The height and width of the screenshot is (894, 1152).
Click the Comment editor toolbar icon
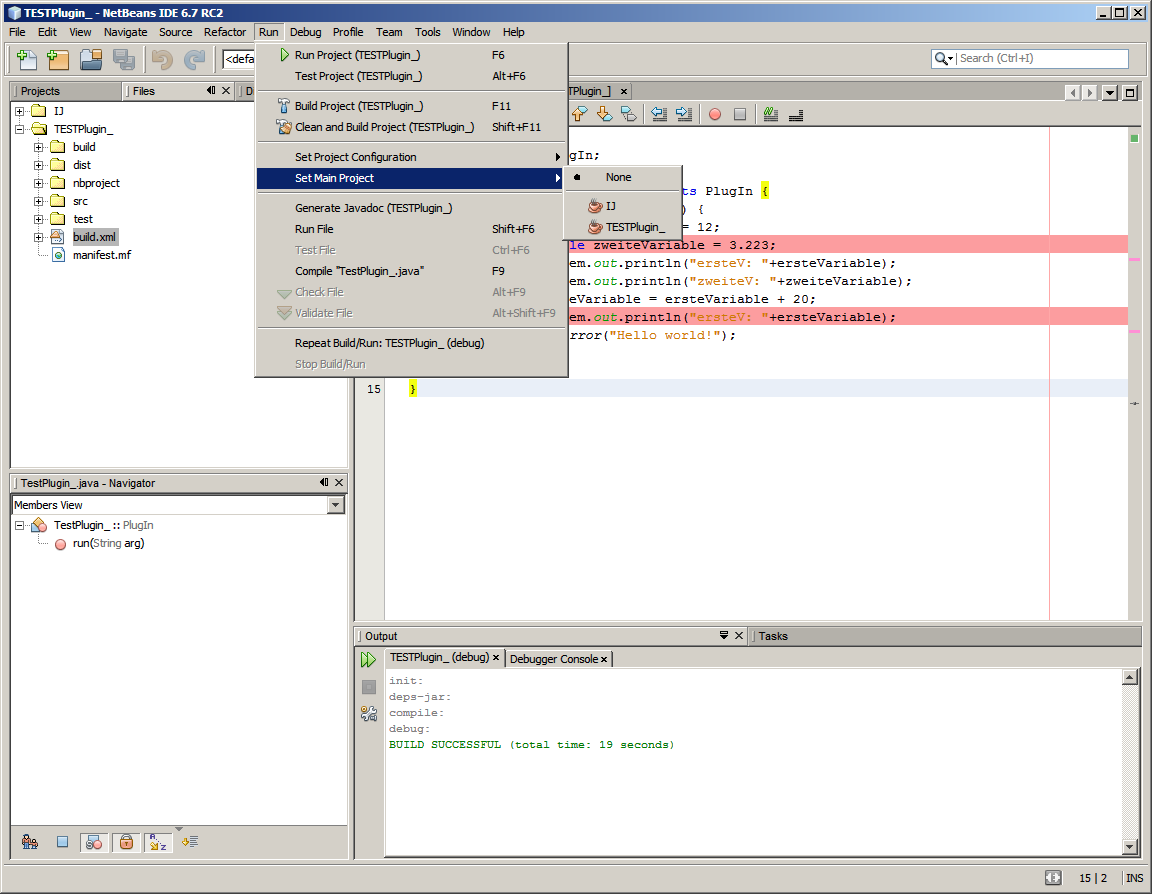point(770,114)
